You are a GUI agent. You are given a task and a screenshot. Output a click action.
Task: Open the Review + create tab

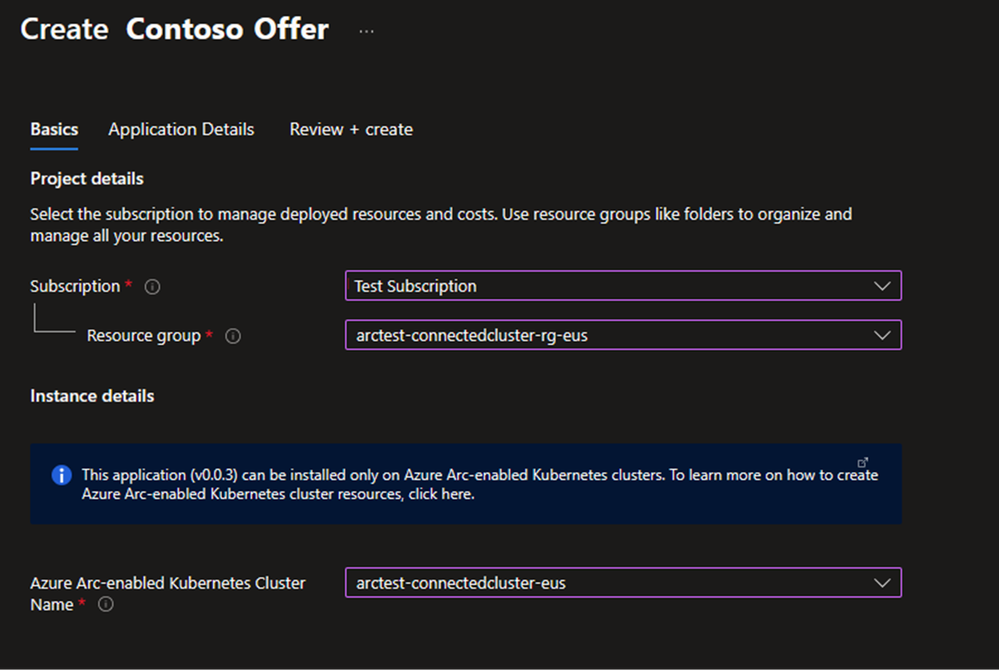[x=351, y=130]
